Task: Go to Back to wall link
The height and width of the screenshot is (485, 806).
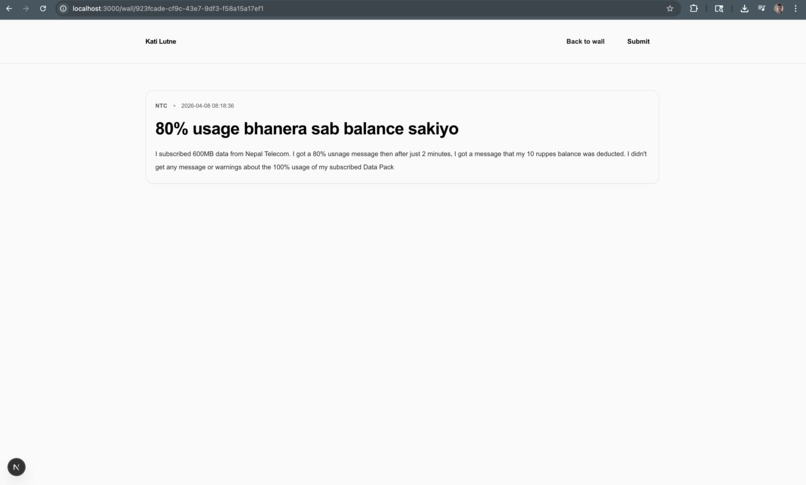Action: [585, 42]
